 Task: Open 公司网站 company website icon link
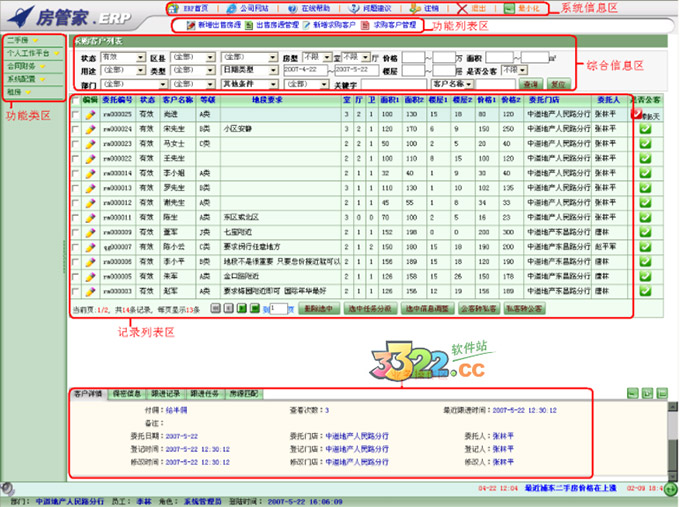tap(248, 8)
